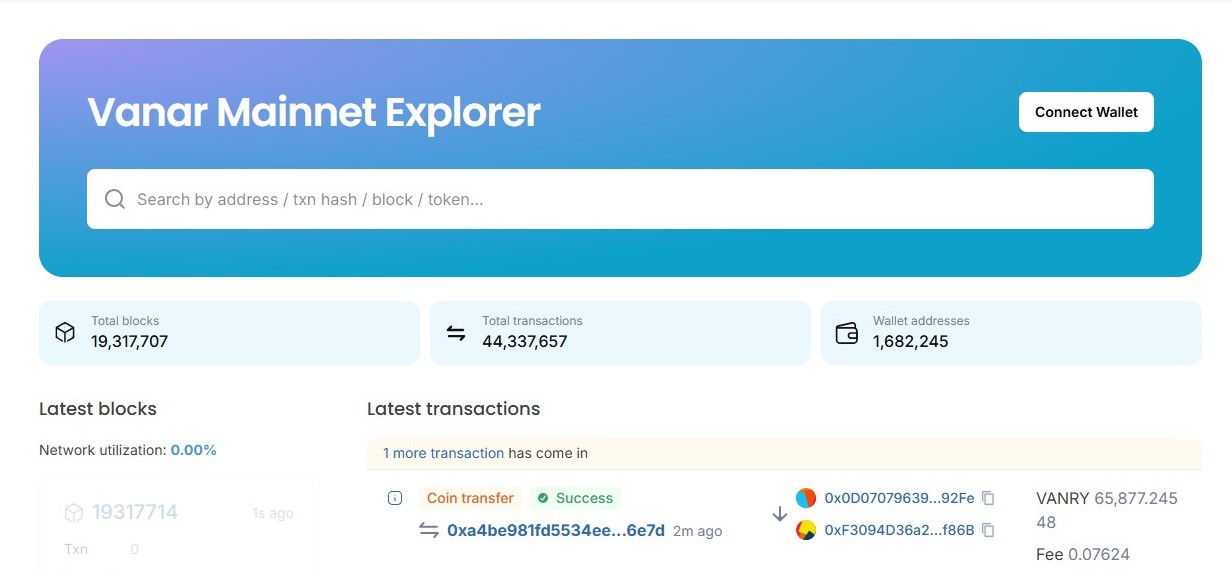Image resolution: width=1232 pixels, height=570 pixels.
Task: Click the Connect Wallet button
Action: click(x=1086, y=112)
